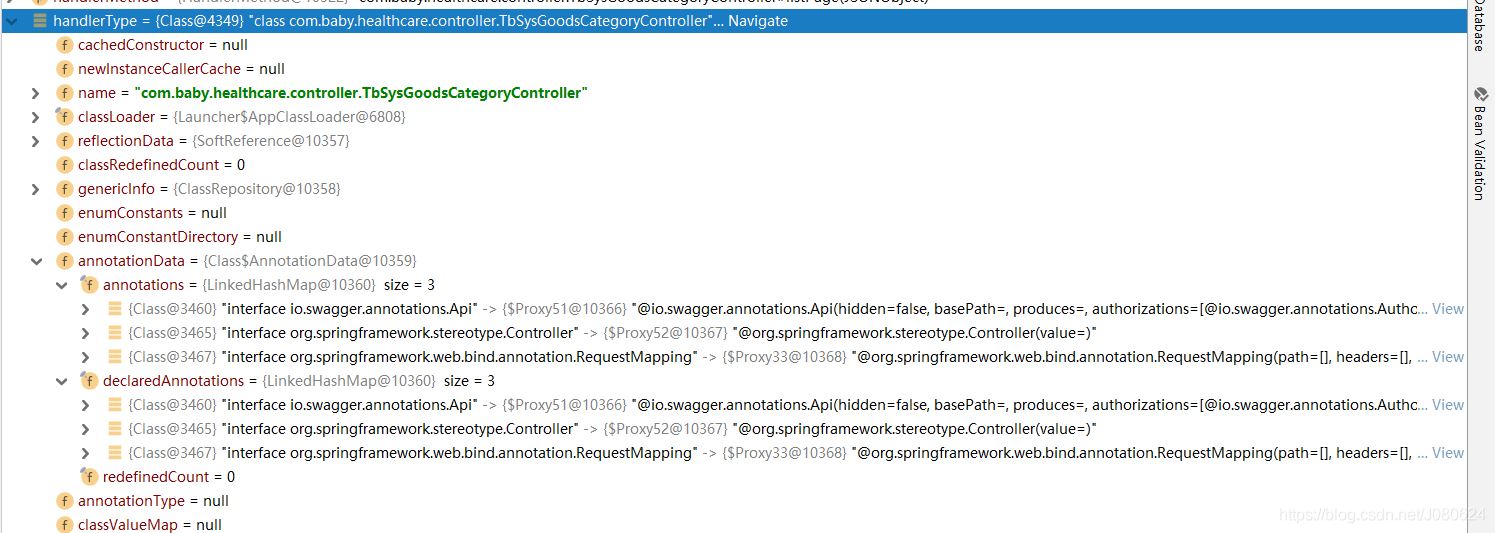
Task: Expand the name field node
Action: [36, 93]
